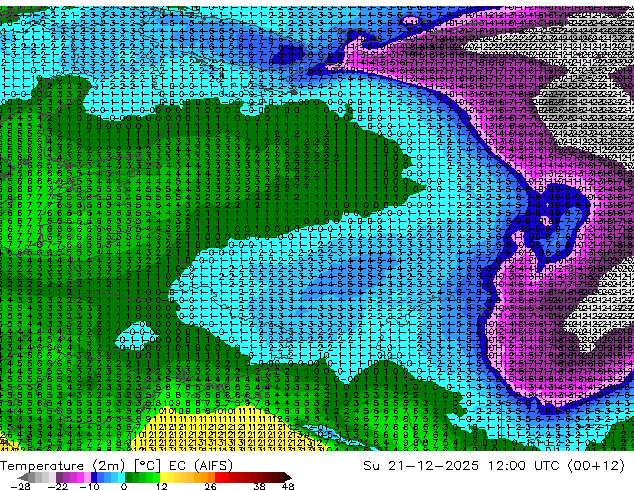
Task: Click the "EC (AIFS)" model label
Action: pyautogui.click(x=201, y=466)
